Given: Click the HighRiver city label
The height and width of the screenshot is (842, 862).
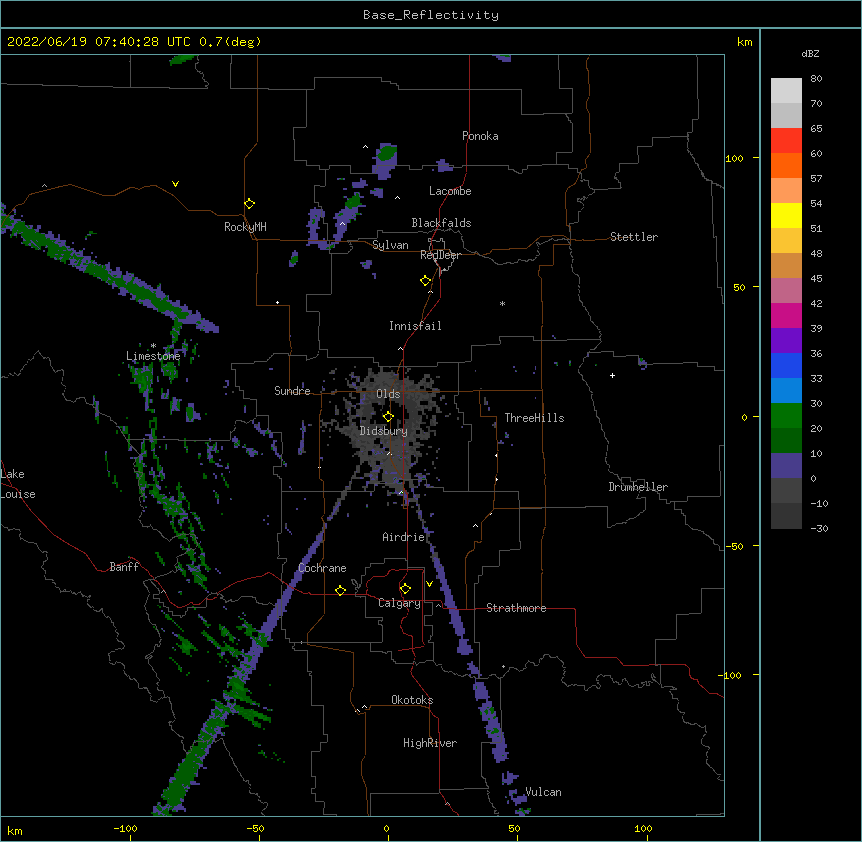Looking at the screenshot, I should click(430, 743).
